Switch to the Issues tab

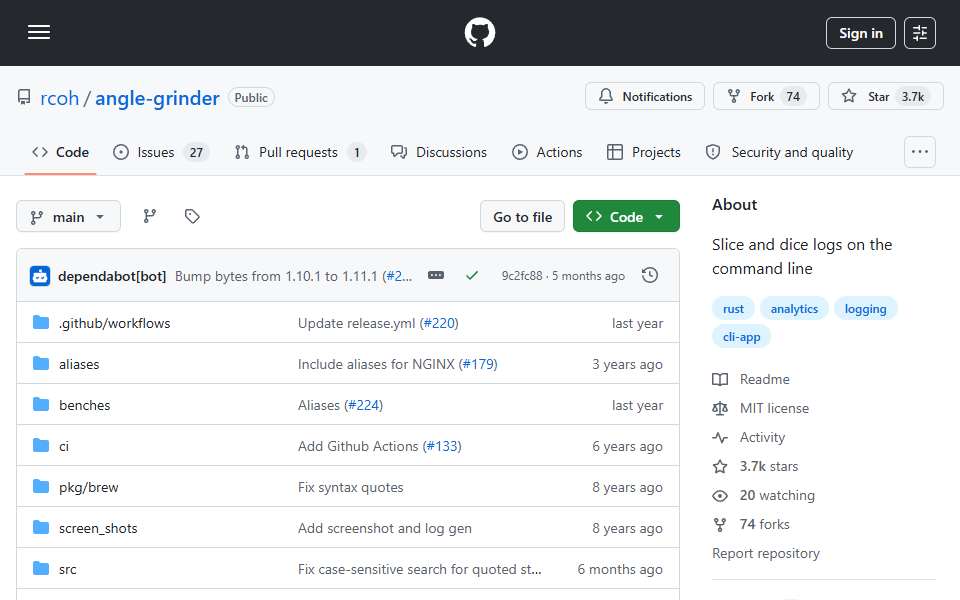click(x=161, y=152)
